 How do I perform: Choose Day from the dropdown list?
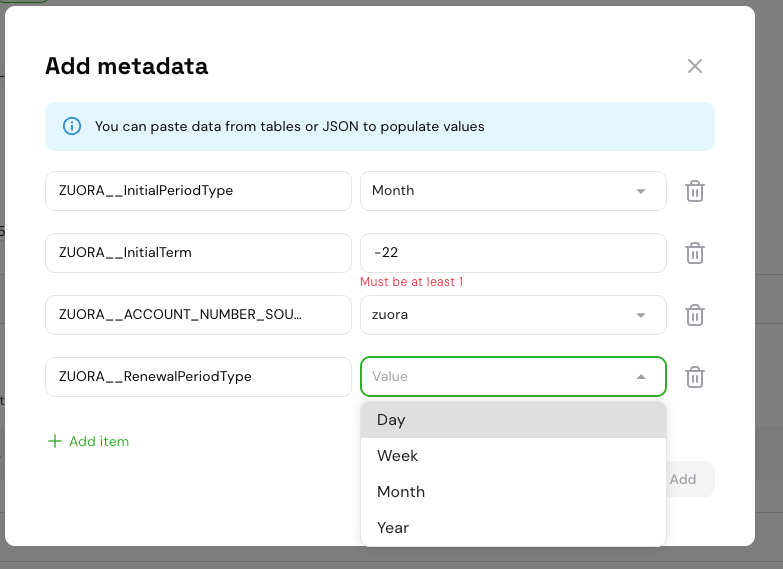tap(513, 420)
